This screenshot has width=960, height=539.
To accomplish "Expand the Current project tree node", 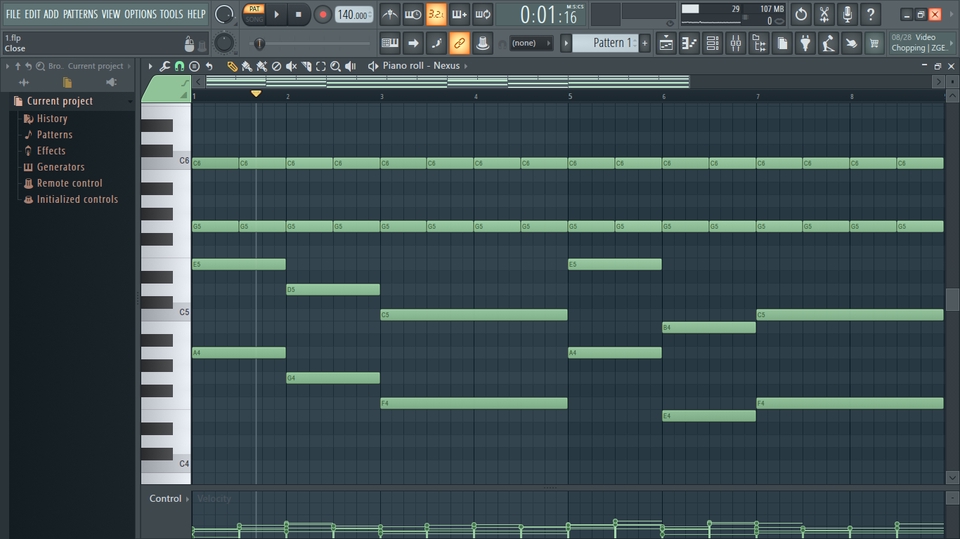I will pos(59,101).
